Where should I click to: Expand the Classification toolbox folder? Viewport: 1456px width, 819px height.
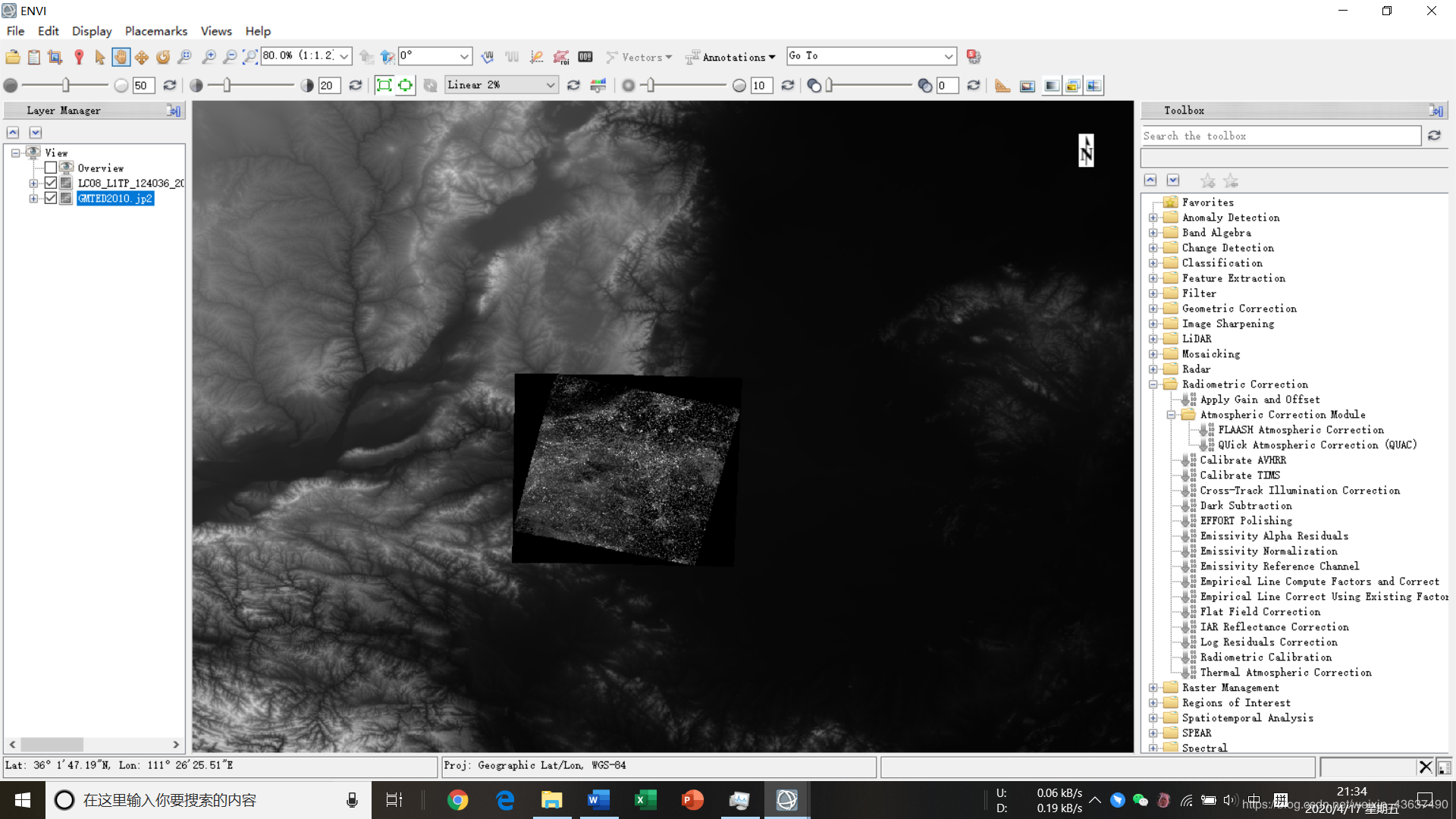pos(1153,263)
